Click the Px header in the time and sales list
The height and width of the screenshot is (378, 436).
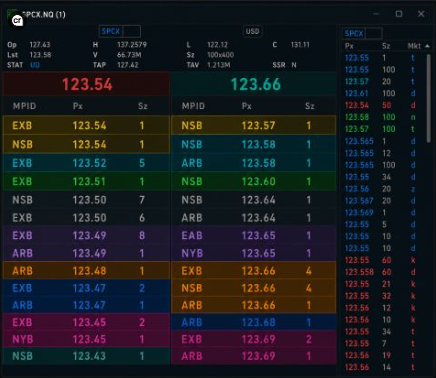coord(349,46)
